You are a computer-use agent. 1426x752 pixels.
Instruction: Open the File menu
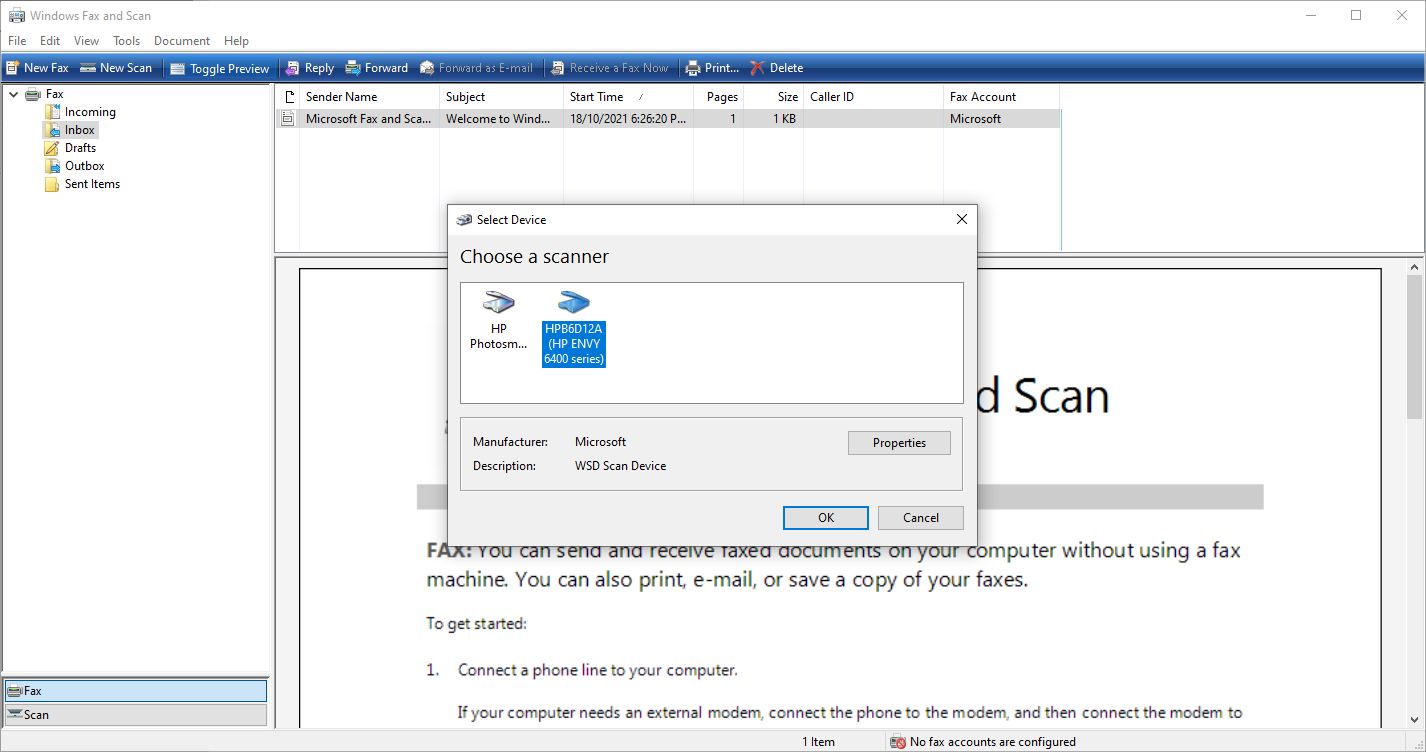tap(17, 41)
